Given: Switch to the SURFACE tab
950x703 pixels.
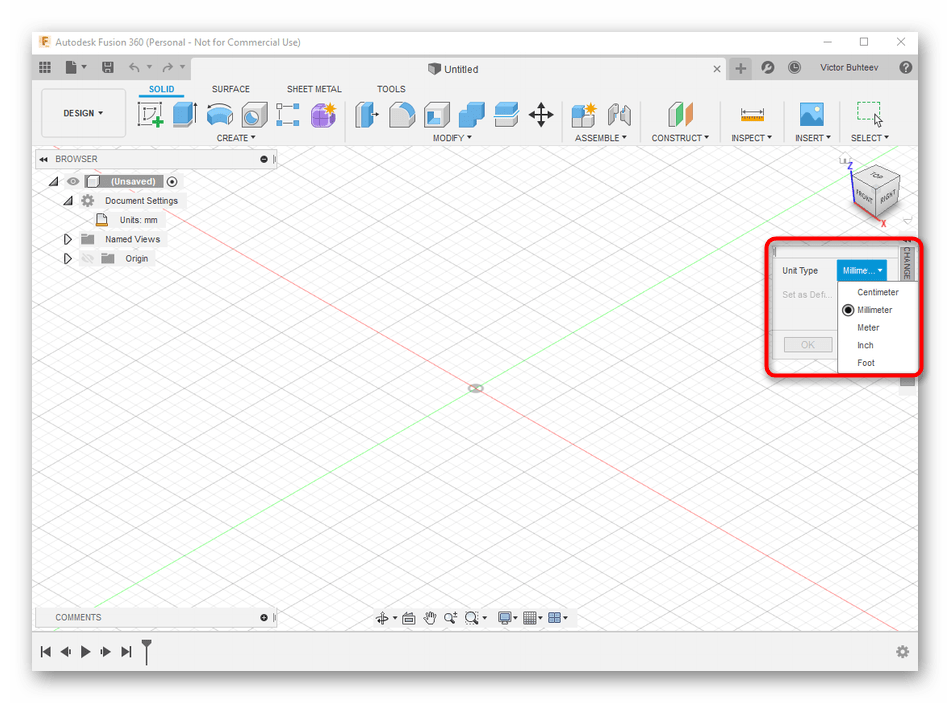Looking at the screenshot, I should pos(230,89).
